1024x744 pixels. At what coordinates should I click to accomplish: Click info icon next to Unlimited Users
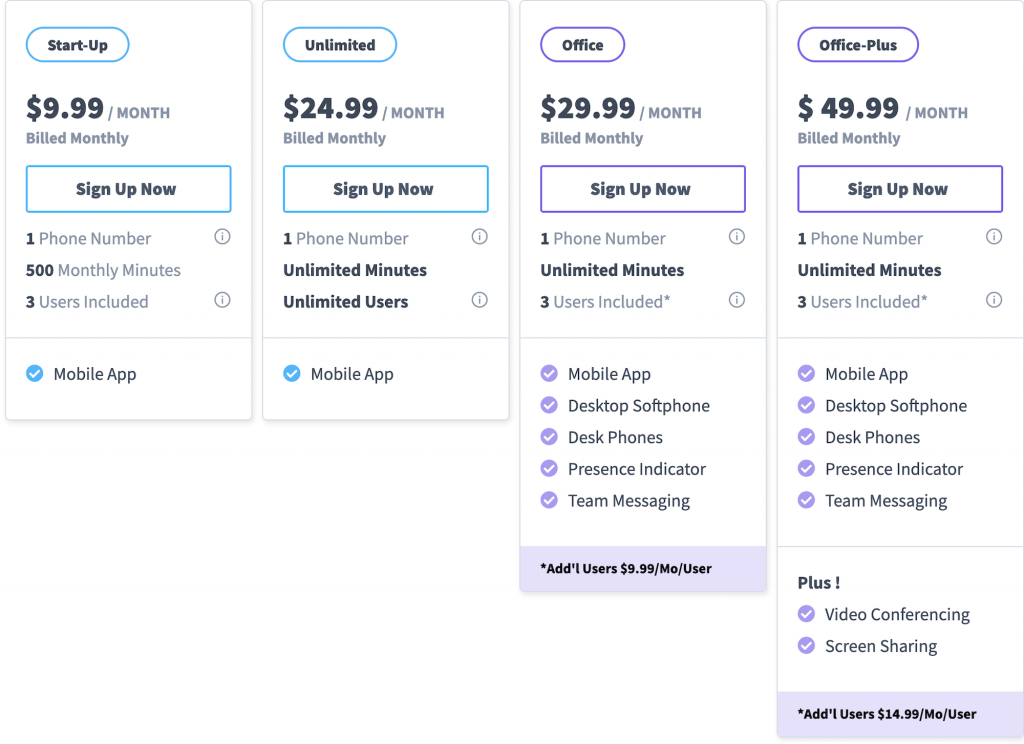pos(479,301)
